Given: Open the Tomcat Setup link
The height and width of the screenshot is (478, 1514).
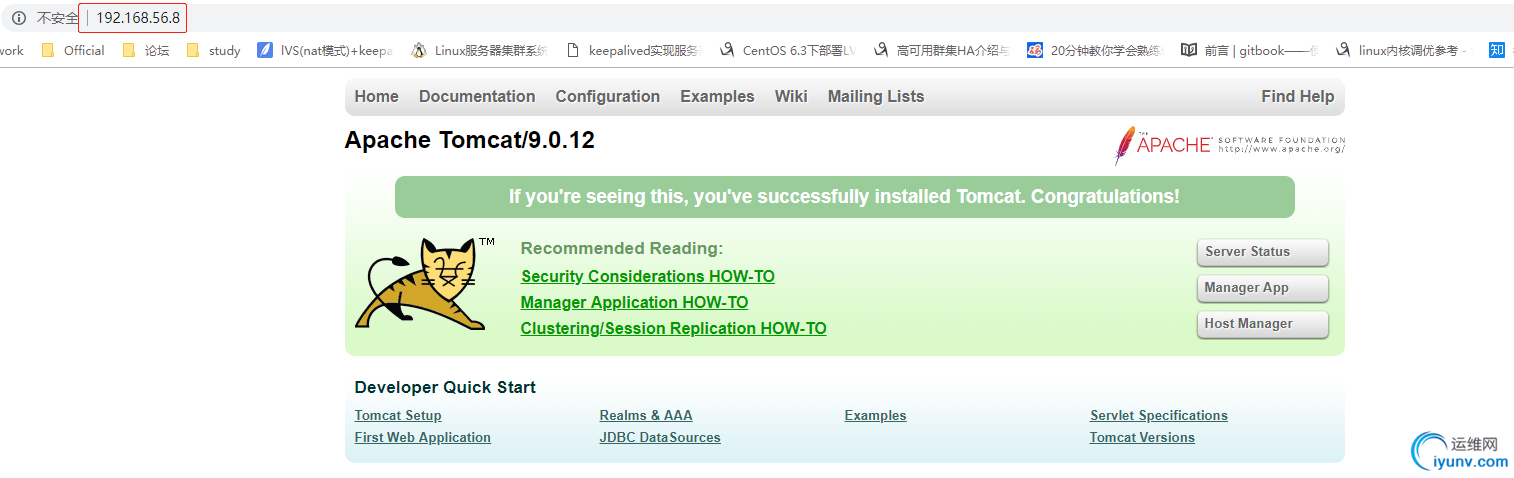Looking at the screenshot, I should [x=398, y=416].
